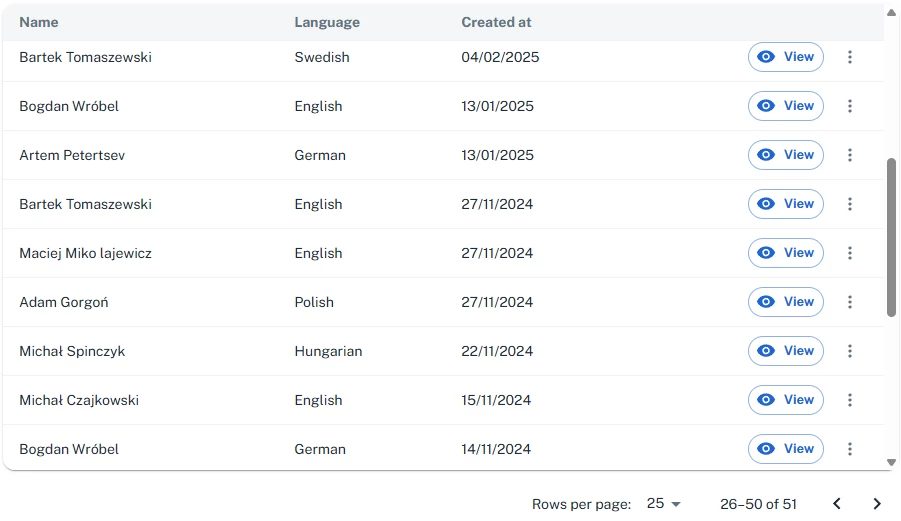Open three-dot menu for Bartek Tomaszewski Swedish row
Image resolution: width=901 pixels, height=521 pixels.
coord(850,57)
